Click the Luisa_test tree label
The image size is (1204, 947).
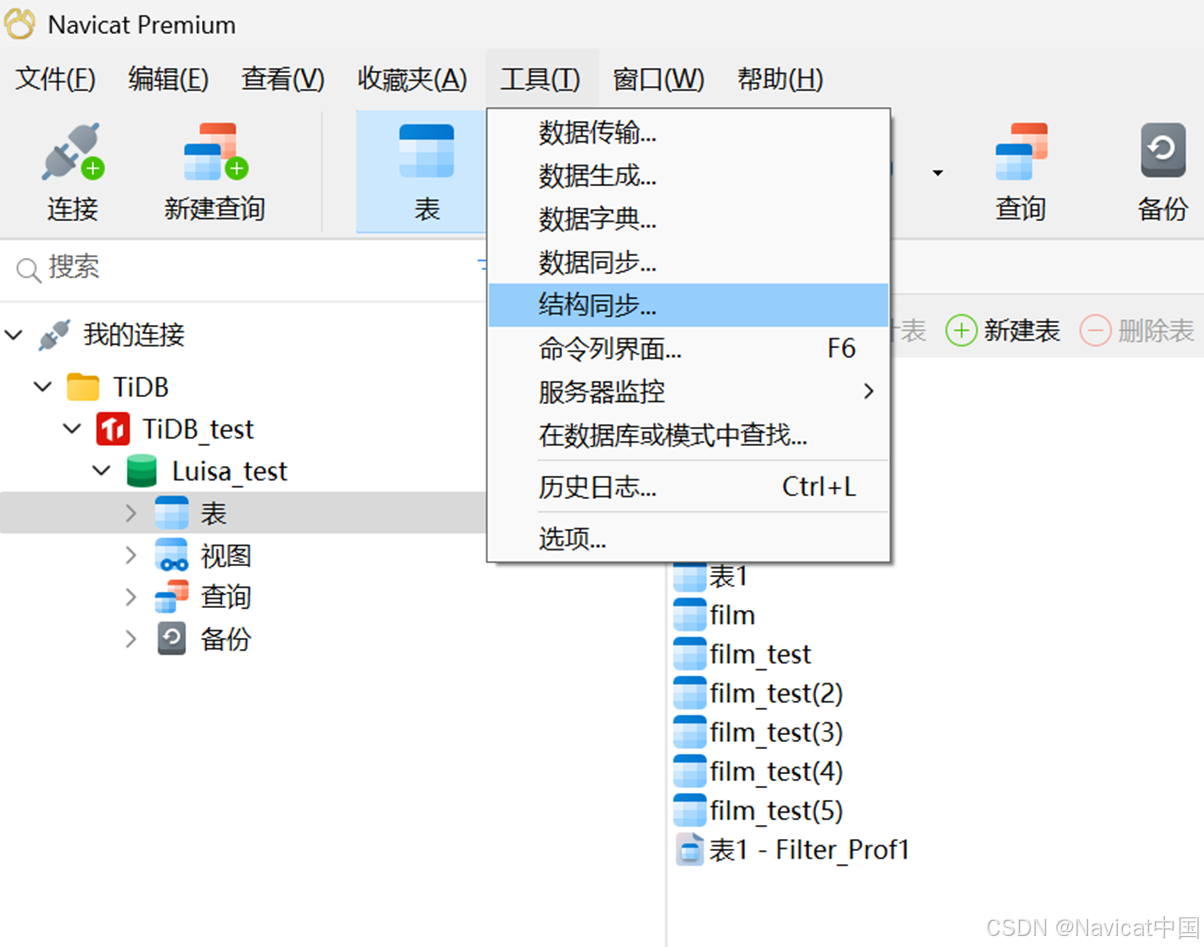(230, 471)
